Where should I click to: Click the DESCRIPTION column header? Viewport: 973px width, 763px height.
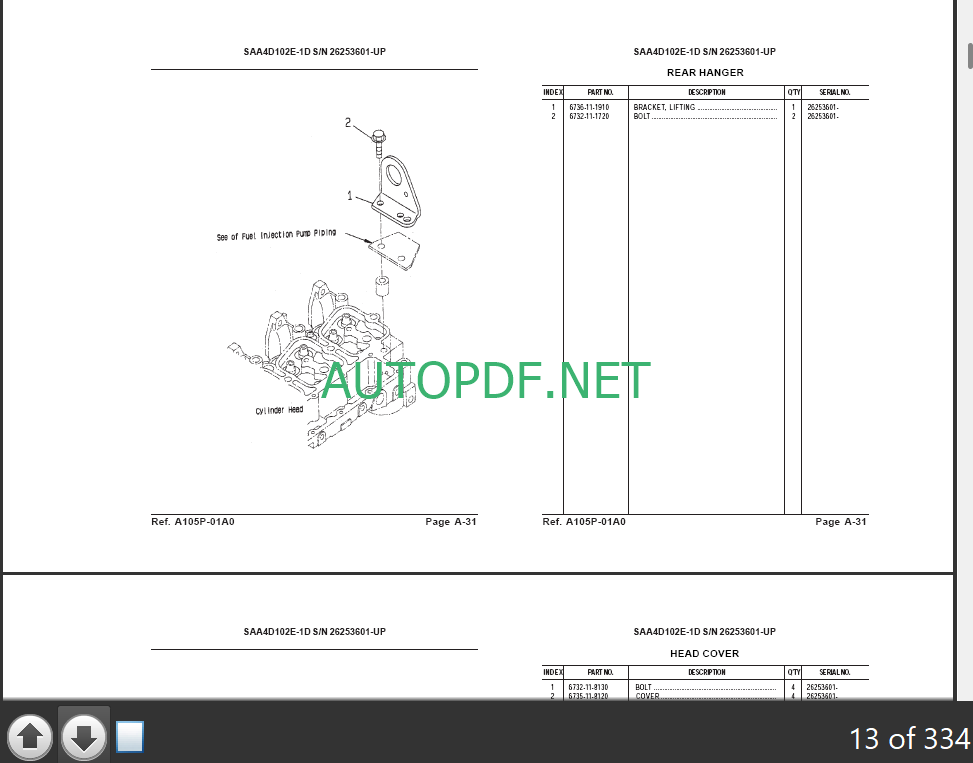click(x=706, y=92)
